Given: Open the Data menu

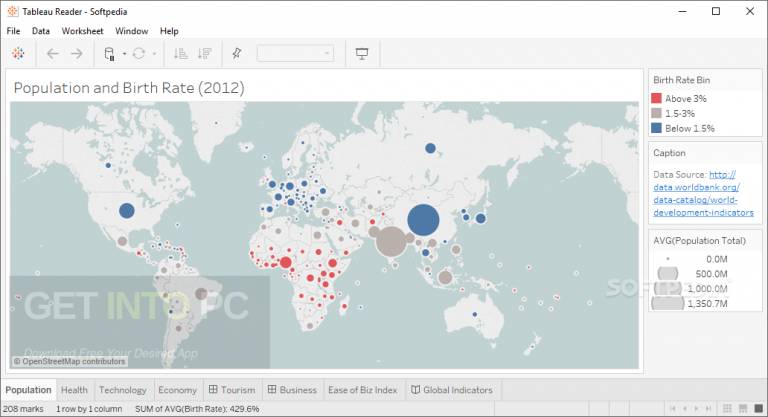Looking at the screenshot, I should click(x=41, y=31).
